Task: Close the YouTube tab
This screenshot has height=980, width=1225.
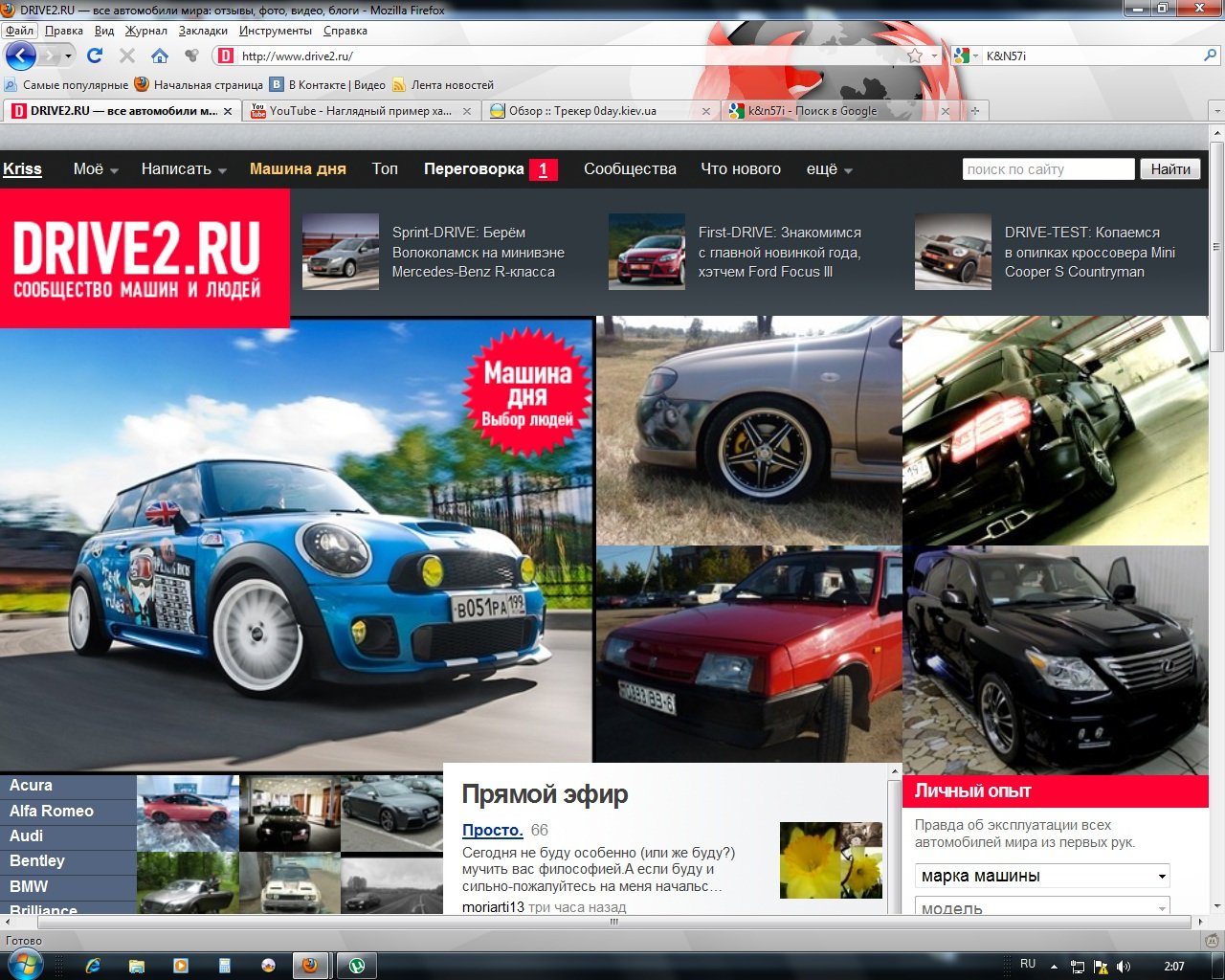Action: (467, 111)
